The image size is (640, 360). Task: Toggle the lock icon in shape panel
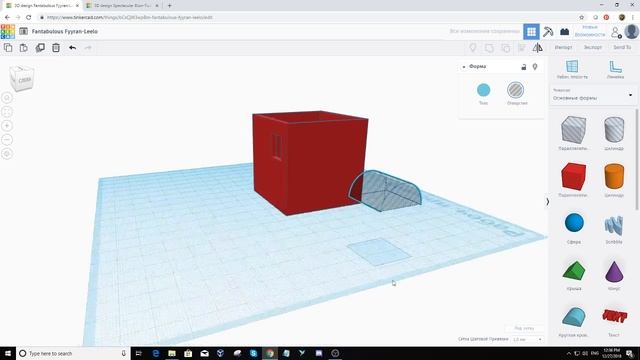[x=524, y=67]
